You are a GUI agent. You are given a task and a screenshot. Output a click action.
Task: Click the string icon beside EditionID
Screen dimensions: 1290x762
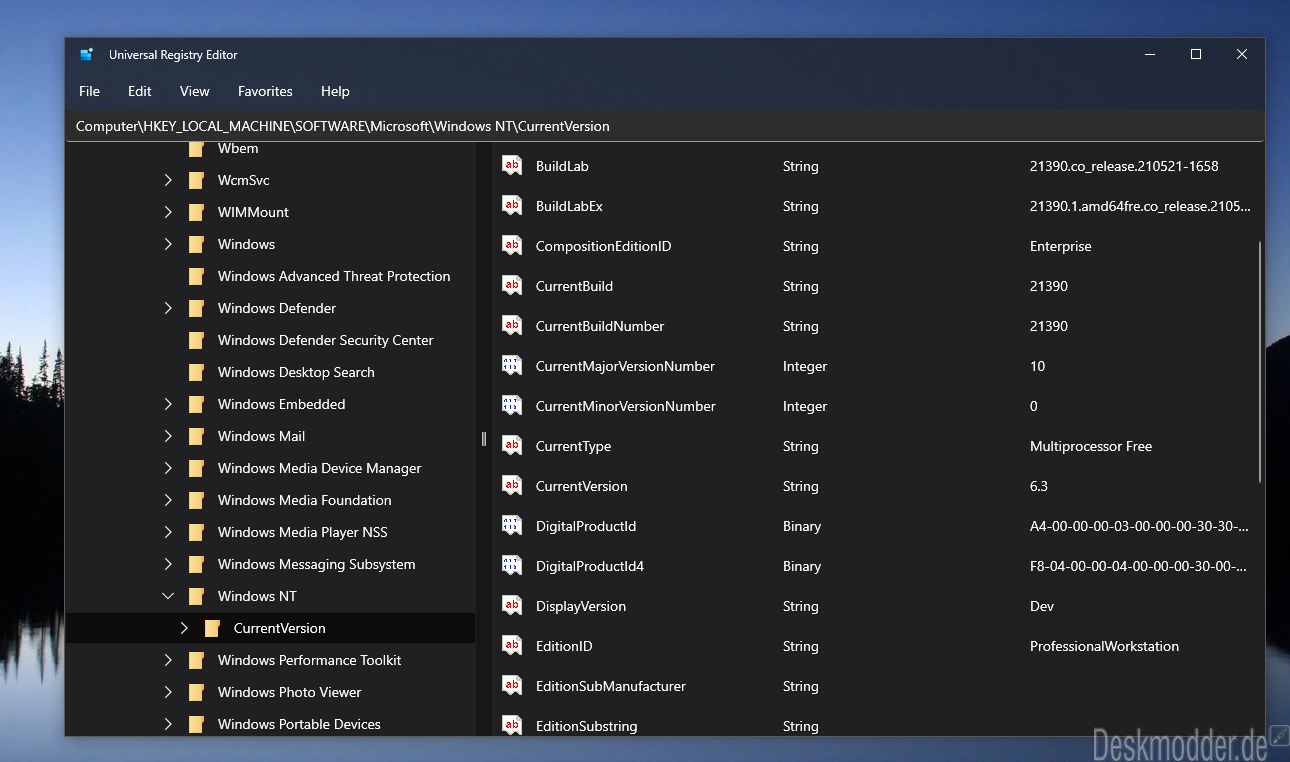point(512,646)
